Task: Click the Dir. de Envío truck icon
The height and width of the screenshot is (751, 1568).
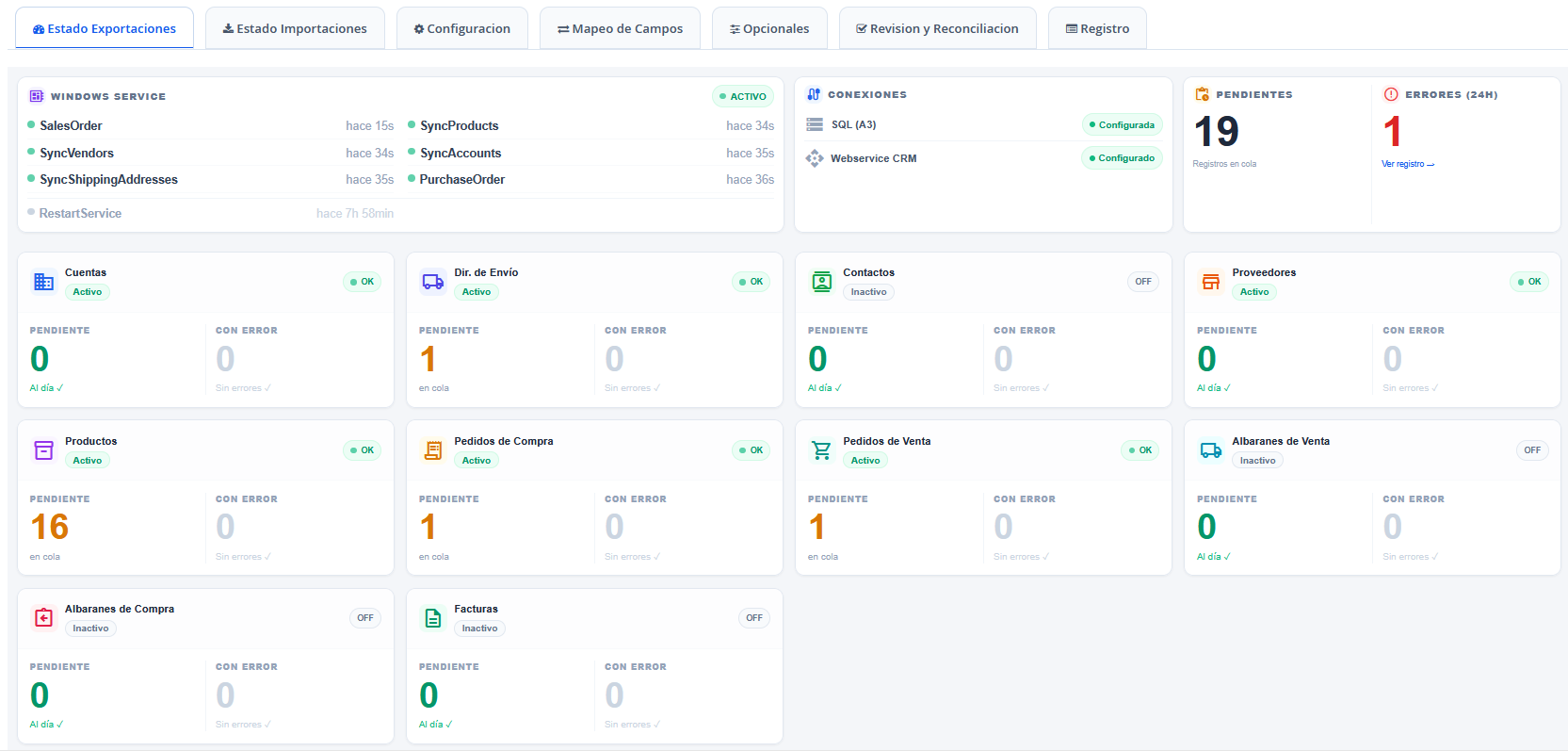Action: point(433,281)
